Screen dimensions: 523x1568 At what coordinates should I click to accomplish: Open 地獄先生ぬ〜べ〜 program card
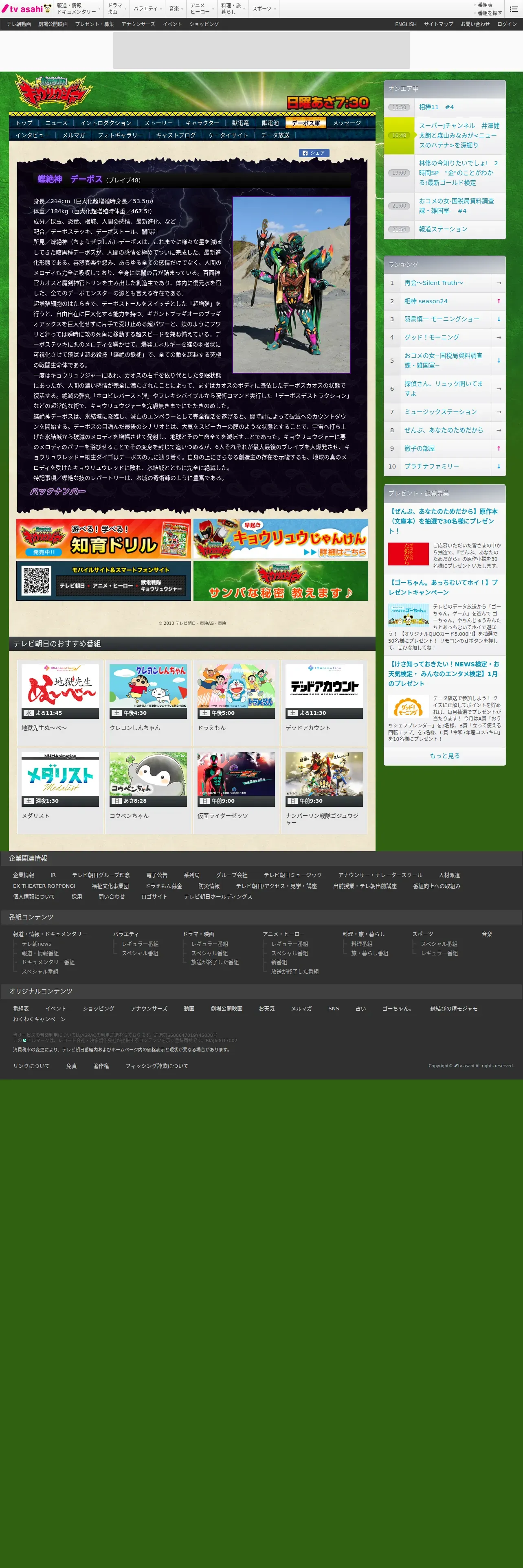point(60,703)
